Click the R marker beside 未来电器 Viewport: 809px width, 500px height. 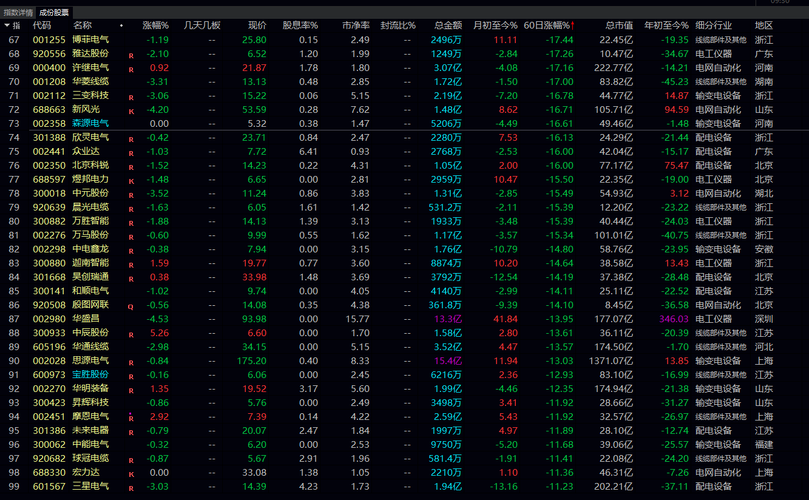[x=131, y=432]
